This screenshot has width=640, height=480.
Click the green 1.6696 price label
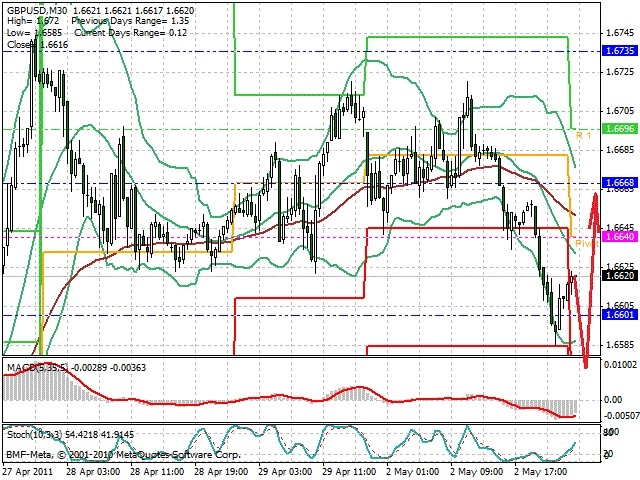tap(620, 129)
